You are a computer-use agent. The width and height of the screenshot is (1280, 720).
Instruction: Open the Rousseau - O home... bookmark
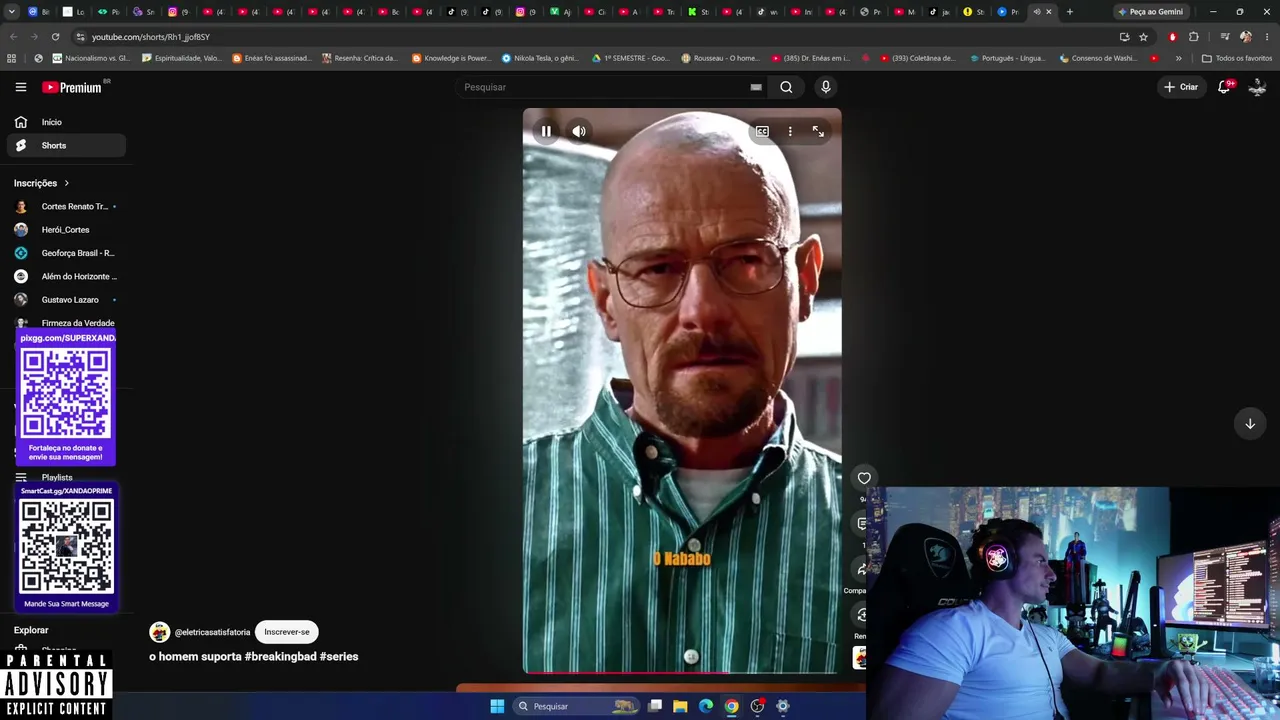(720, 58)
